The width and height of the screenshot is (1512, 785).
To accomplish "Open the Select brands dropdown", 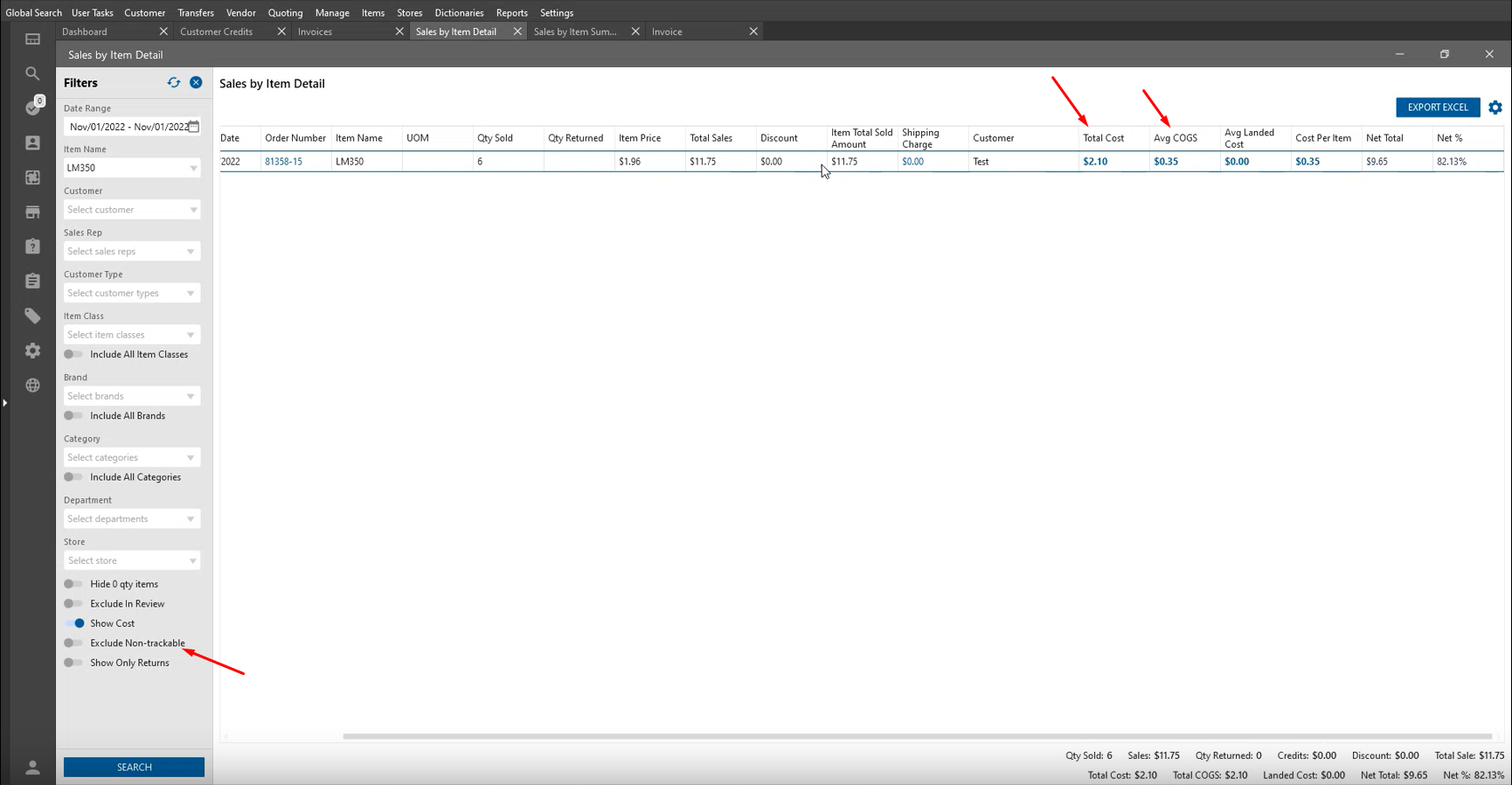I will 132,396.
